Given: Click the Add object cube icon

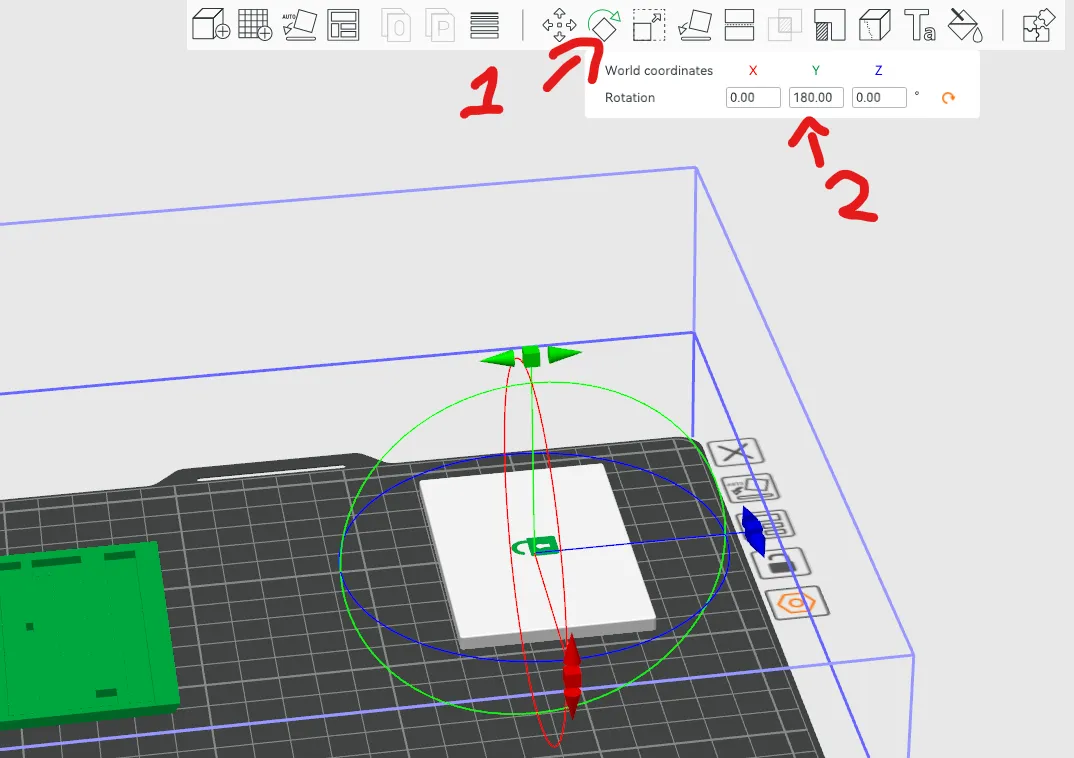Looking at the screenshot, I should (210, 25).
